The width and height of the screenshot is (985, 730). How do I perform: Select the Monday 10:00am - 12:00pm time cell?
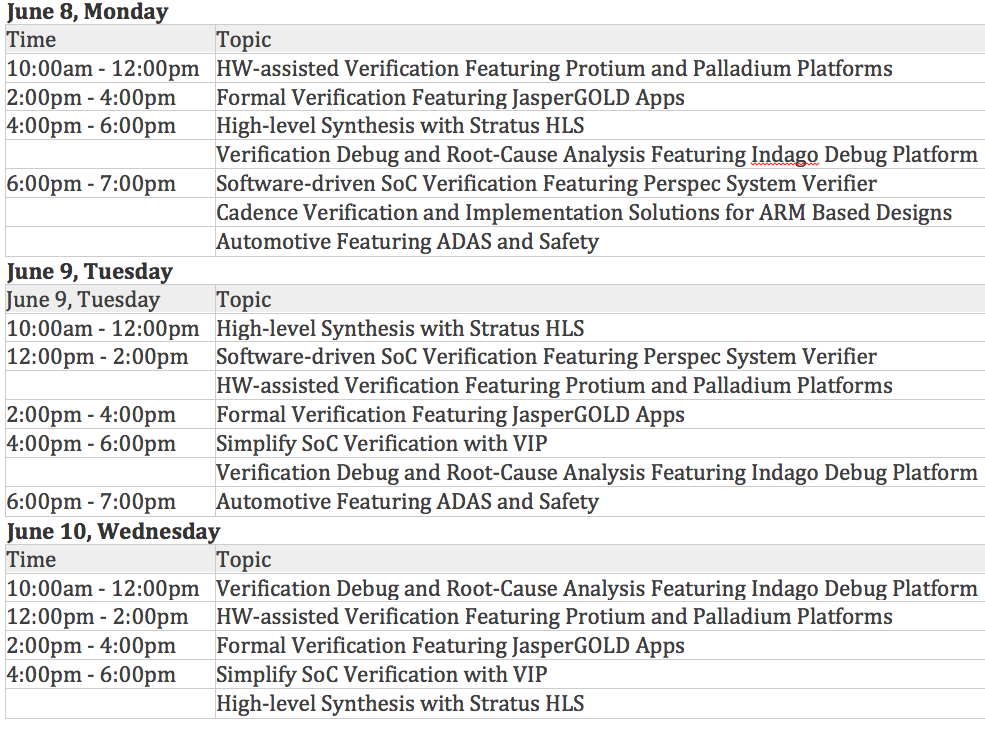point(103,68)
